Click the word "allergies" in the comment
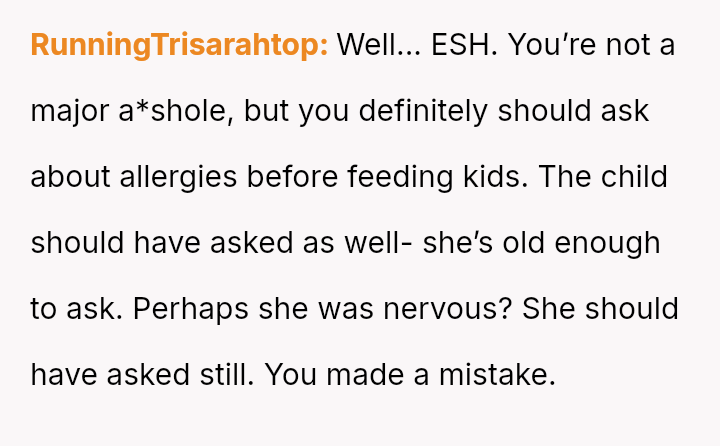Image resolution: width=720 pixels, height=446 pixels. tap(180, 177)
